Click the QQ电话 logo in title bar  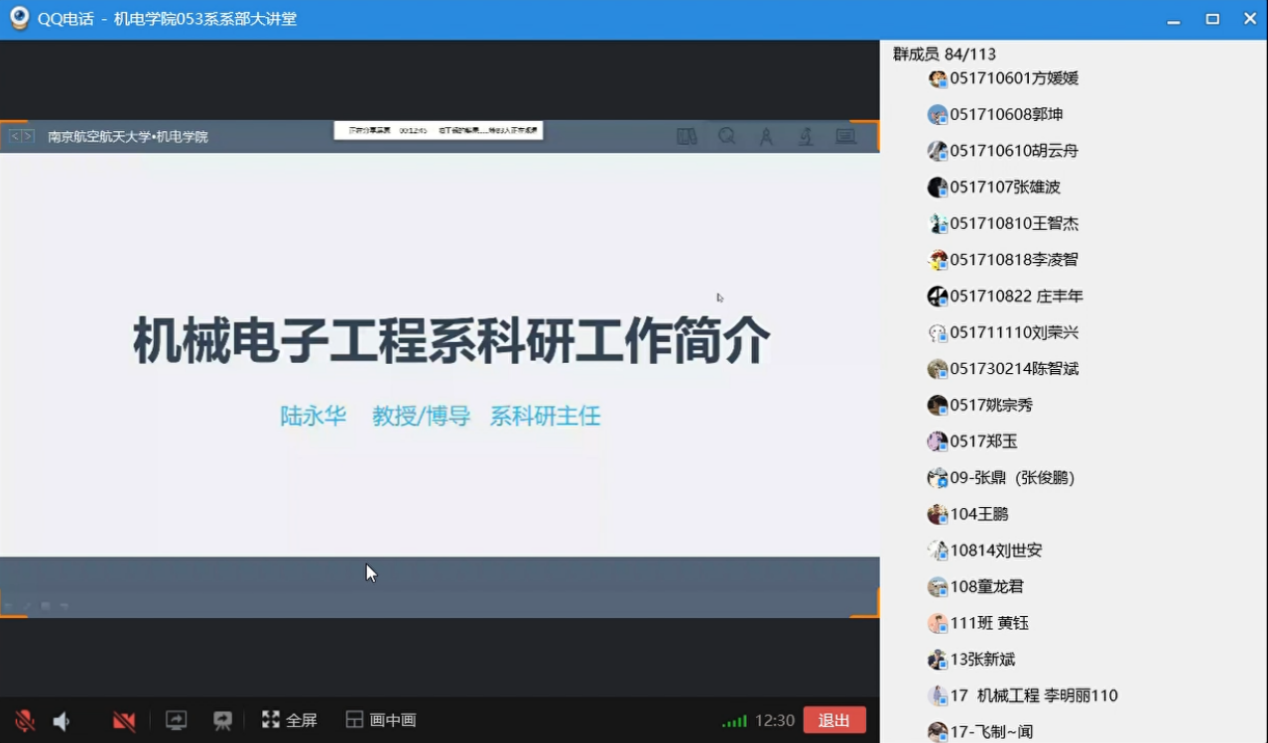pyautogui.click(x=19, y=19)
